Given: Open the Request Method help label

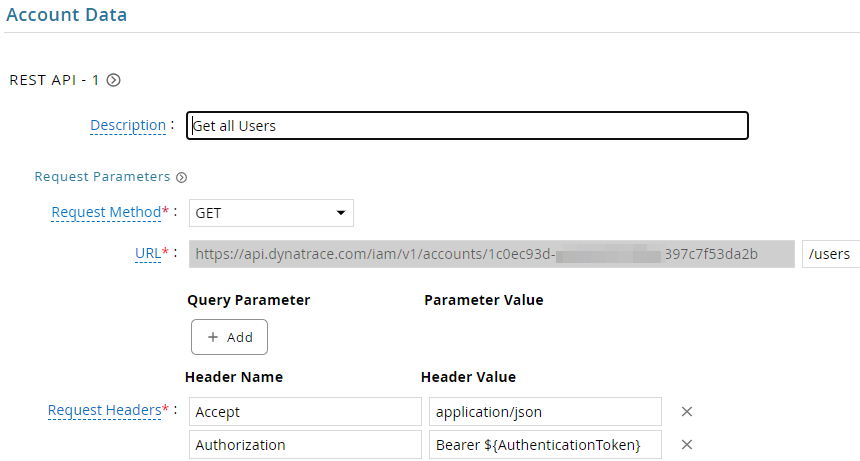Looking at the screenshot, I should coord(106,212).
